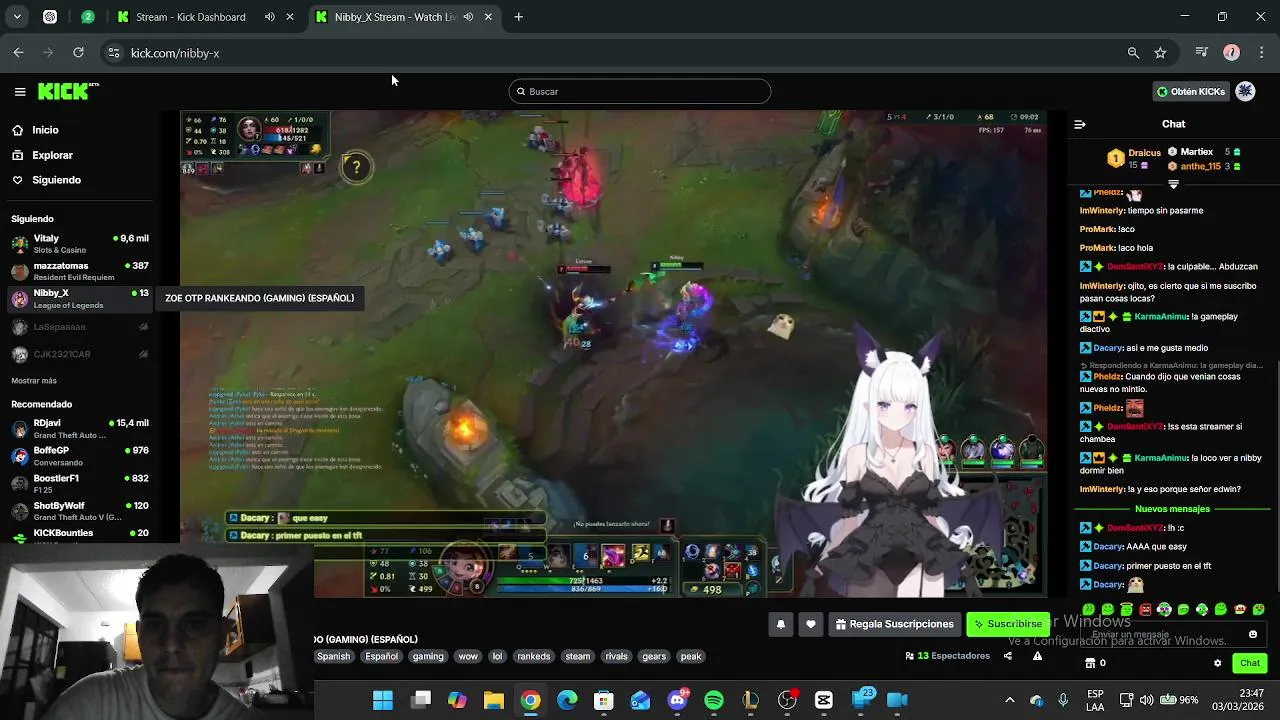The height and width of the screenshot is (720, 1280).
Task: Open BoffeGP recommended channel
Action: (x=80, y=456)
